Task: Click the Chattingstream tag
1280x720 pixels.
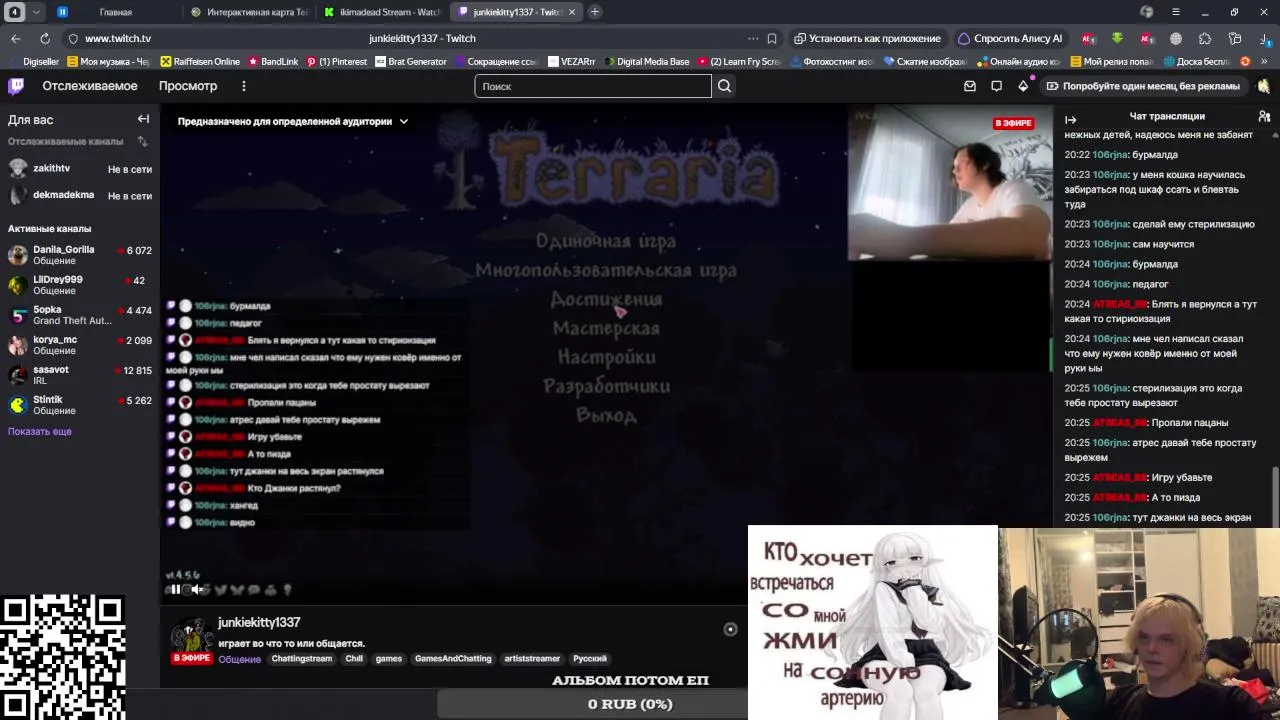Action: [x=301, y=659]
